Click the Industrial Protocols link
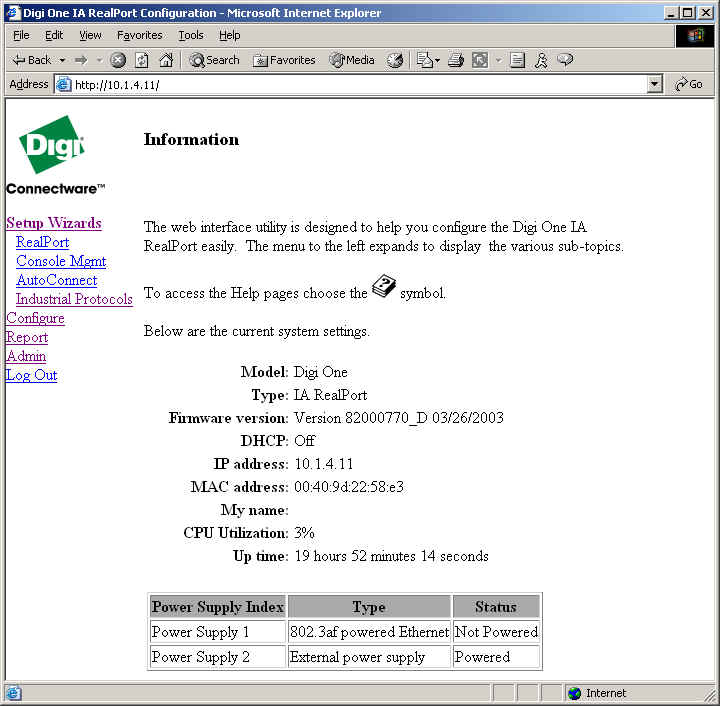This screenshot has height=706, width=720. click(74, 299)
